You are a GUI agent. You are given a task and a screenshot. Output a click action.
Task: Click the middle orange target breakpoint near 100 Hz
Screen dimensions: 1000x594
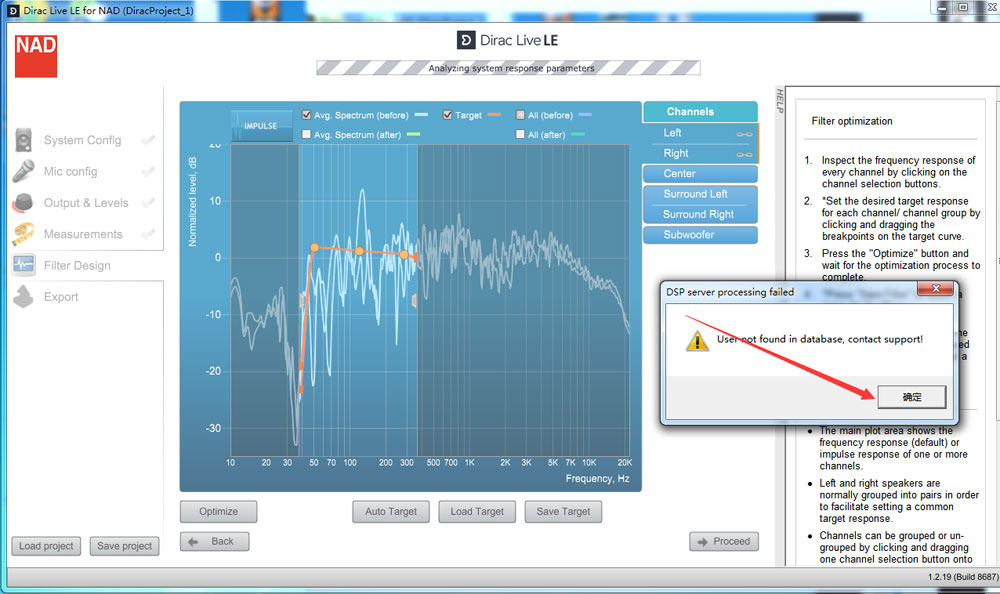pyautogui.click(x=360, y=251)
